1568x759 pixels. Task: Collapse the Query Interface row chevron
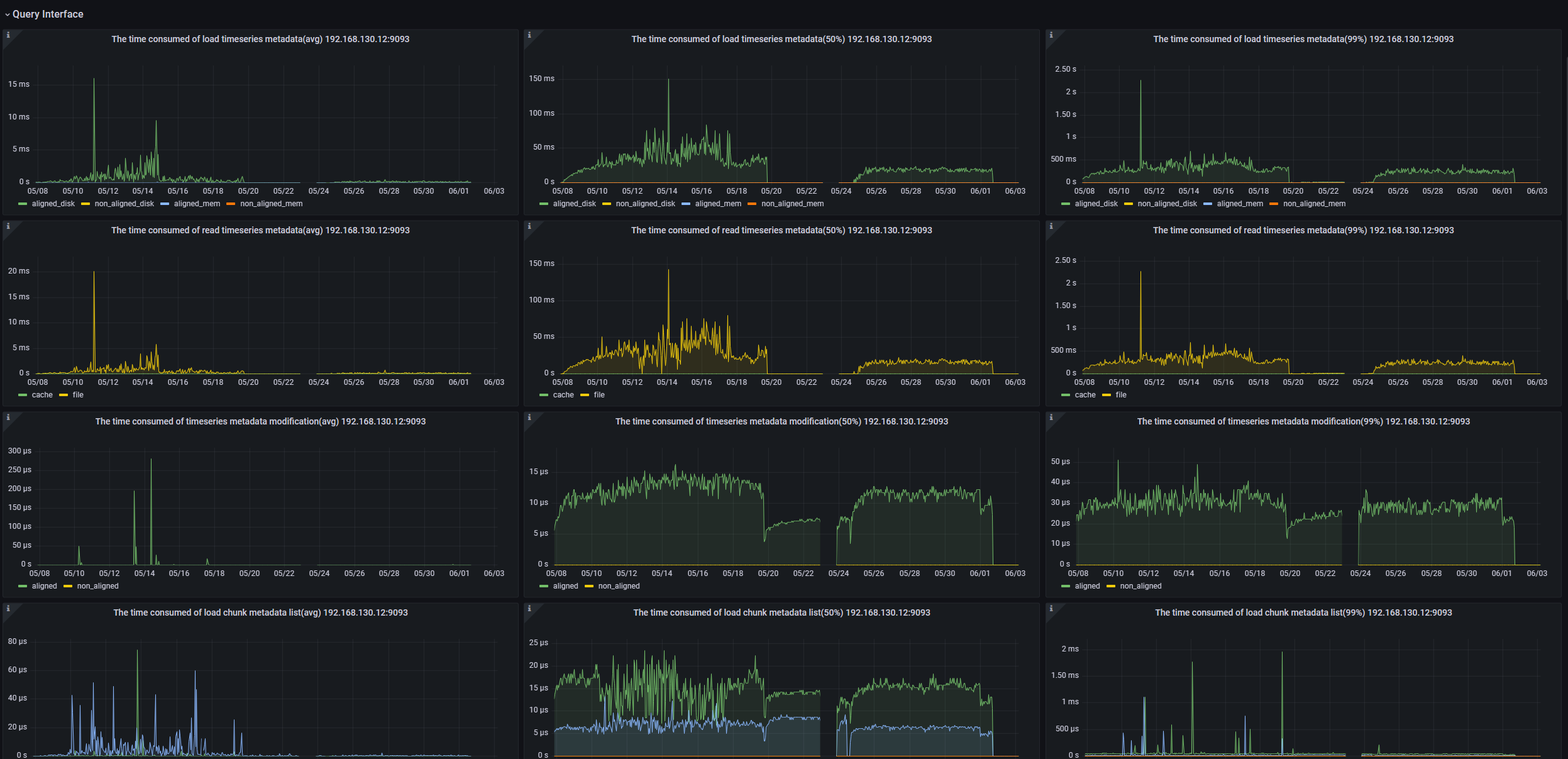click(x=7, y=14)
